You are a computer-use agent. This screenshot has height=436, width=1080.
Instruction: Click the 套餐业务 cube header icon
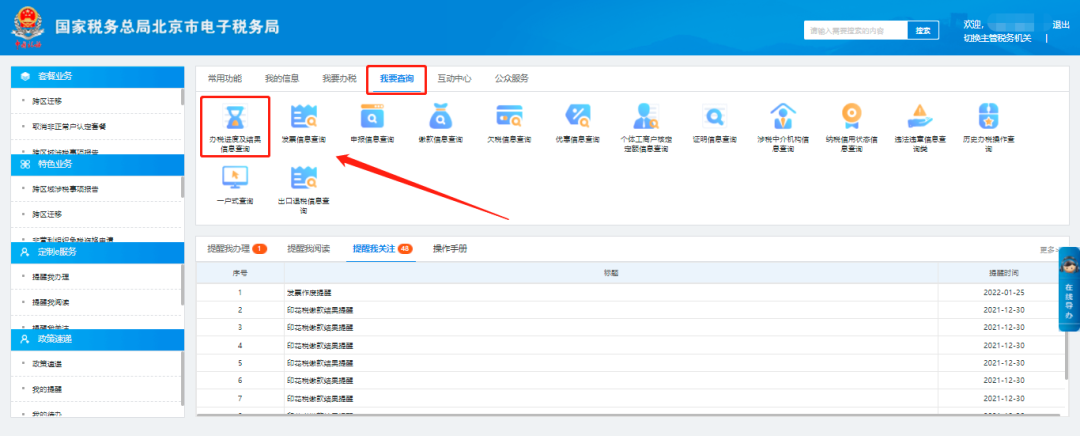pos(25,76)
